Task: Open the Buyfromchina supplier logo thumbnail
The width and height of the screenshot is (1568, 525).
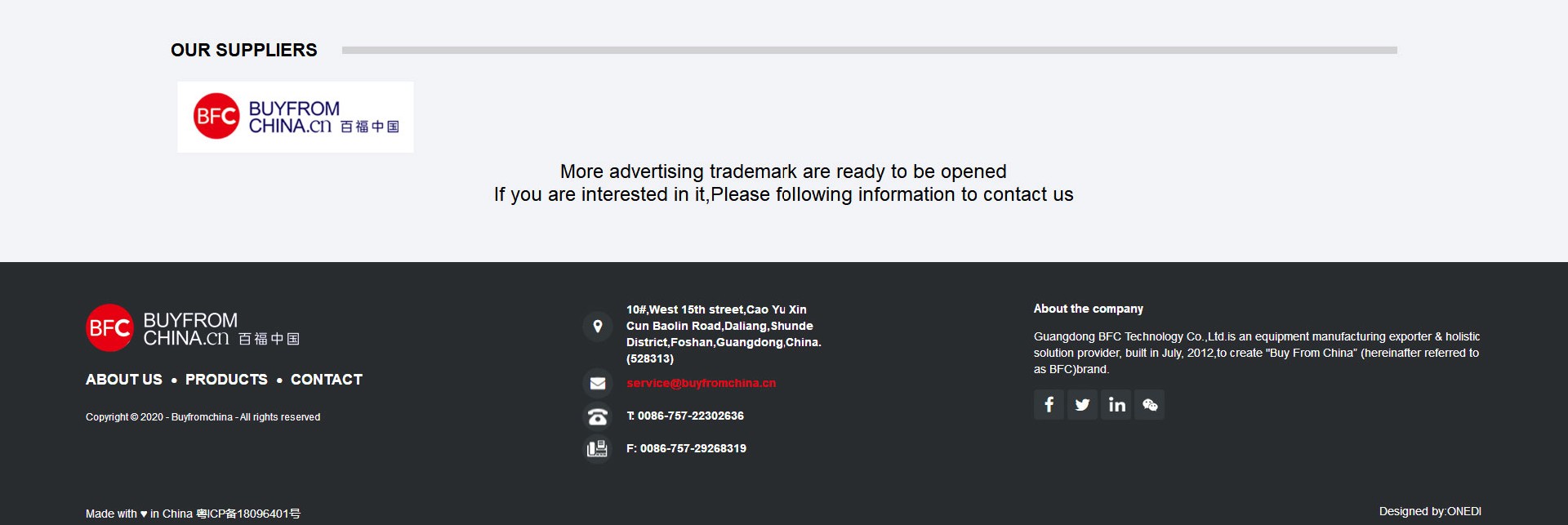Action: (x=296, y=117)
